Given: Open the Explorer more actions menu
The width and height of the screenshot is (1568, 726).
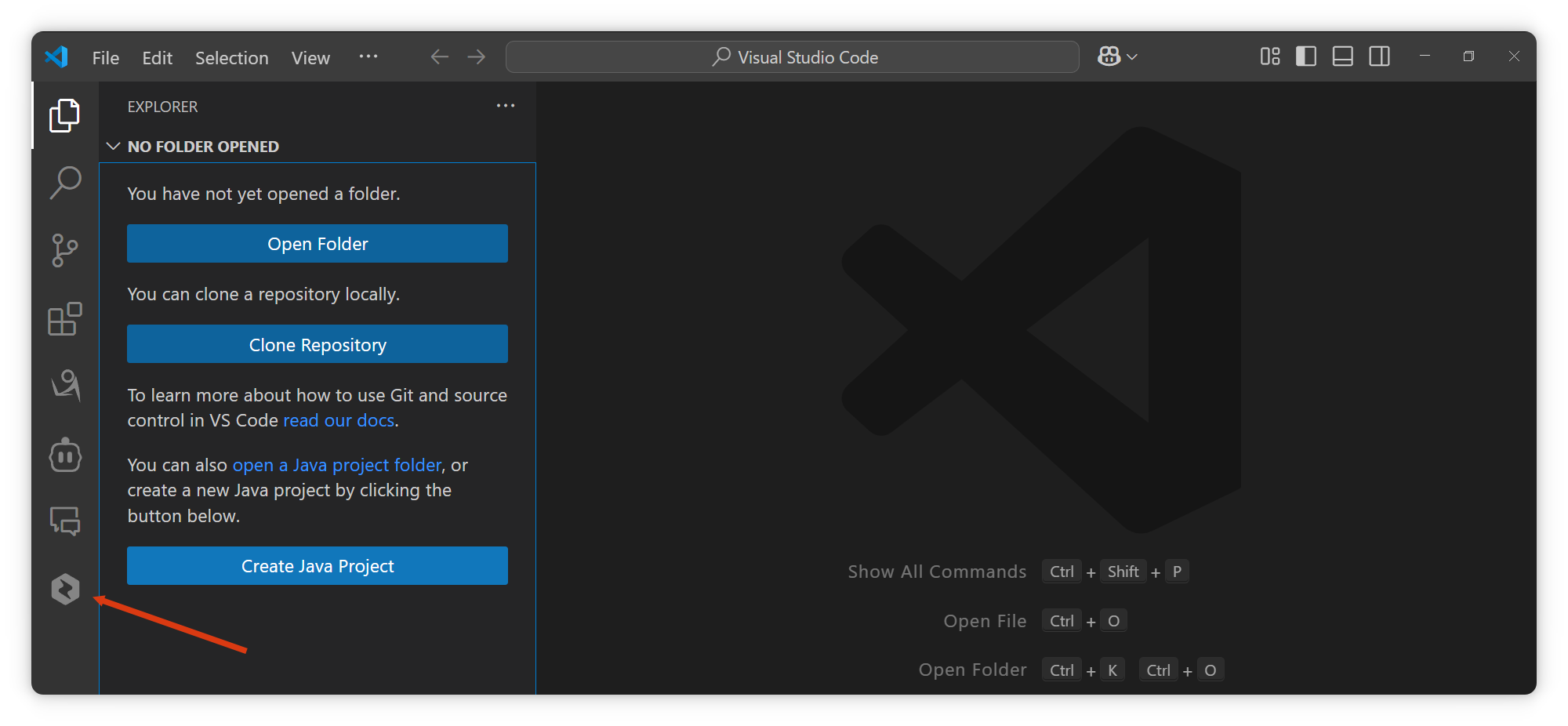Looking at the screenshot, I should pyautogui.click(x=506, y=106).
